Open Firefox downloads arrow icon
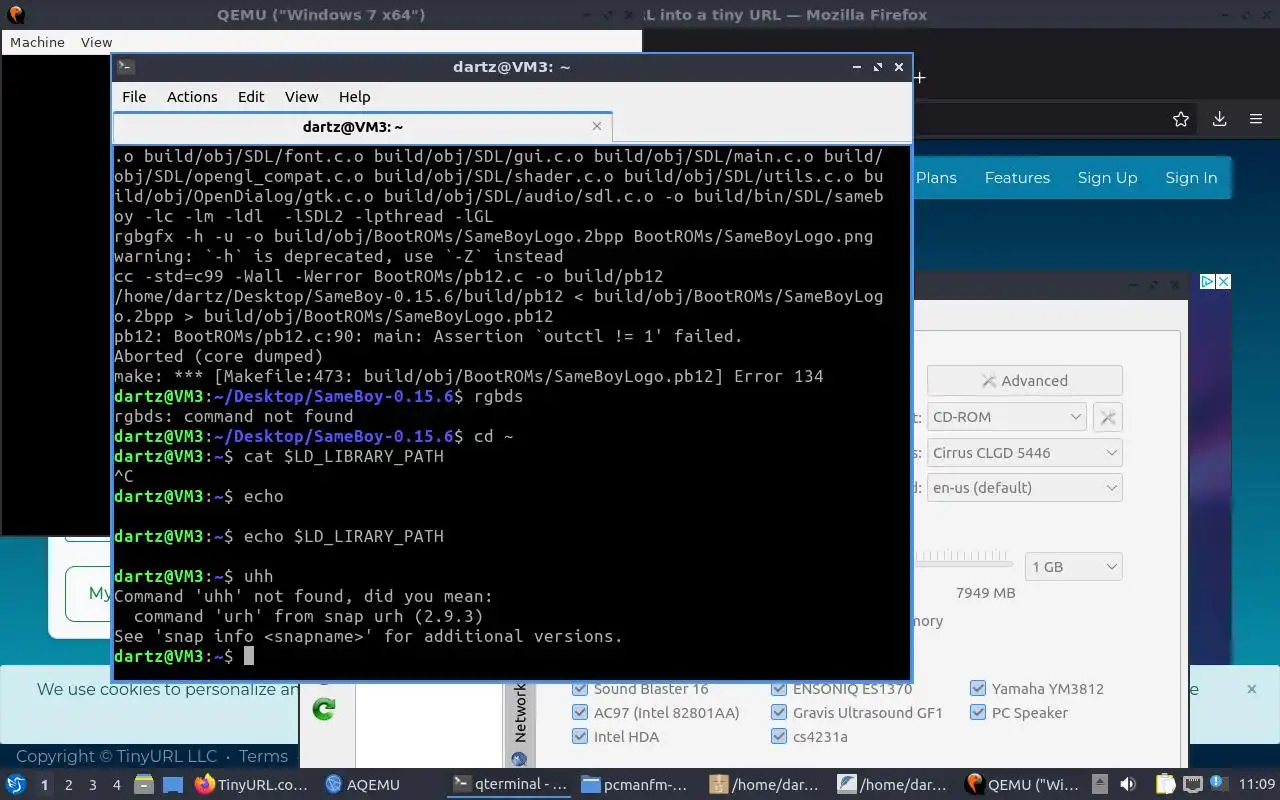 [1220, 119]
